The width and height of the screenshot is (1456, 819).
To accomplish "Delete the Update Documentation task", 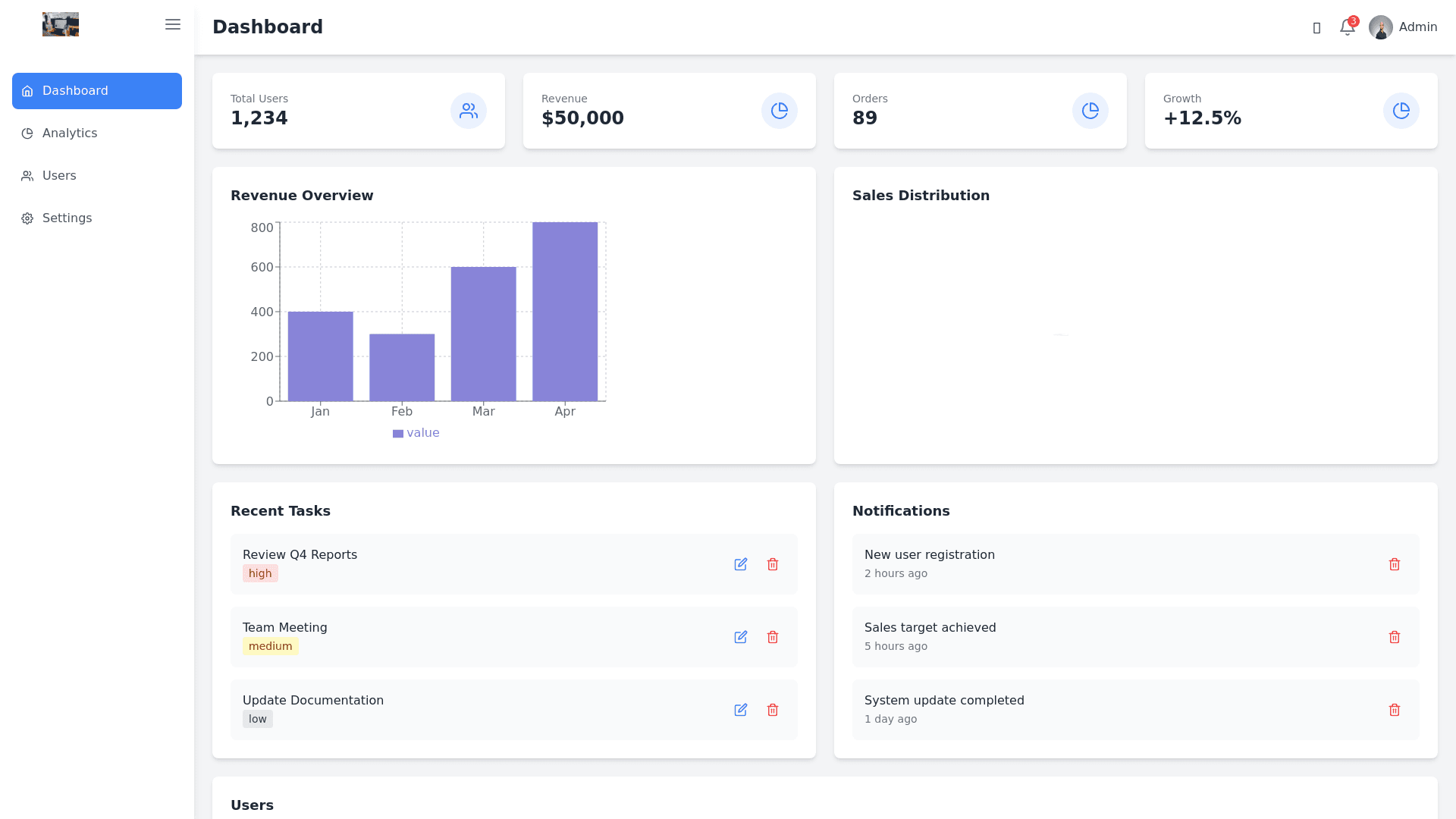I will coord(773,710).
